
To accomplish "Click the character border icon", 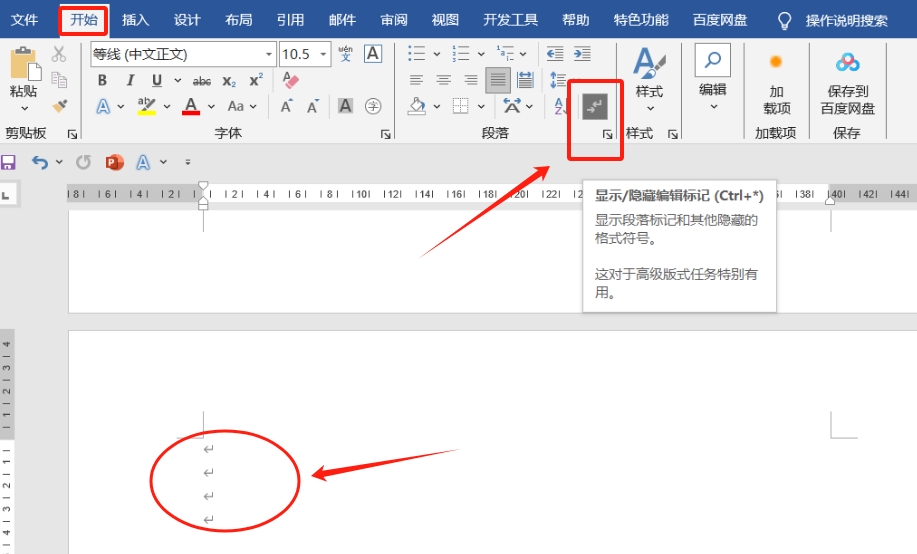I will [373, 54].
